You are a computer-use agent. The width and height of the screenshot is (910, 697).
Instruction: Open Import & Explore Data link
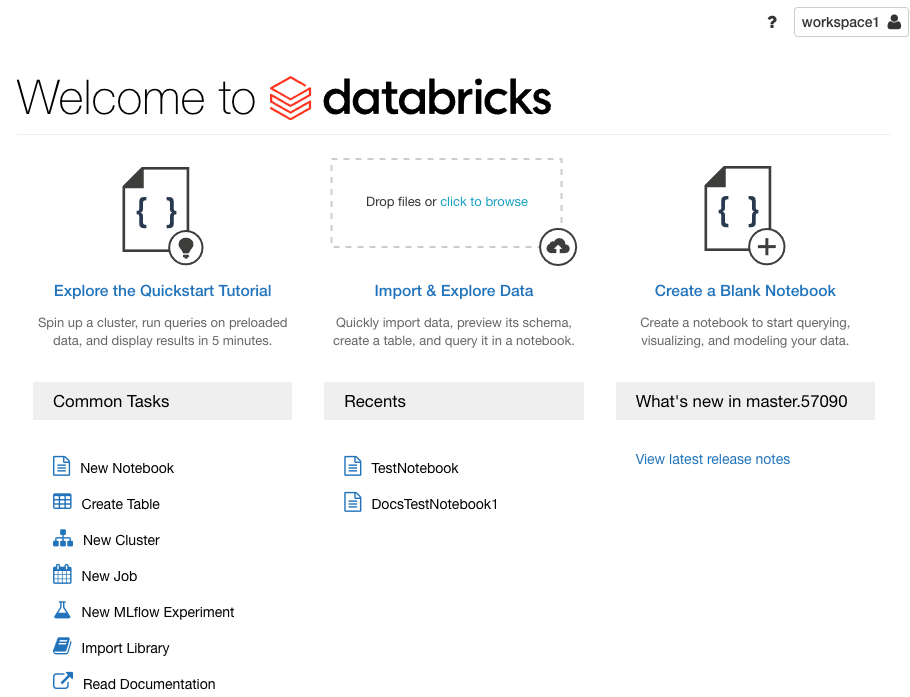(454, 291)
